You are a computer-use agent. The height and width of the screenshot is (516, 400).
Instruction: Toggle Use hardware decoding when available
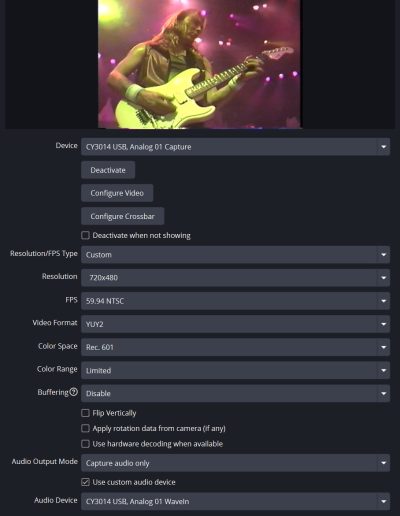pyautogui.click(x=85, y=444)
